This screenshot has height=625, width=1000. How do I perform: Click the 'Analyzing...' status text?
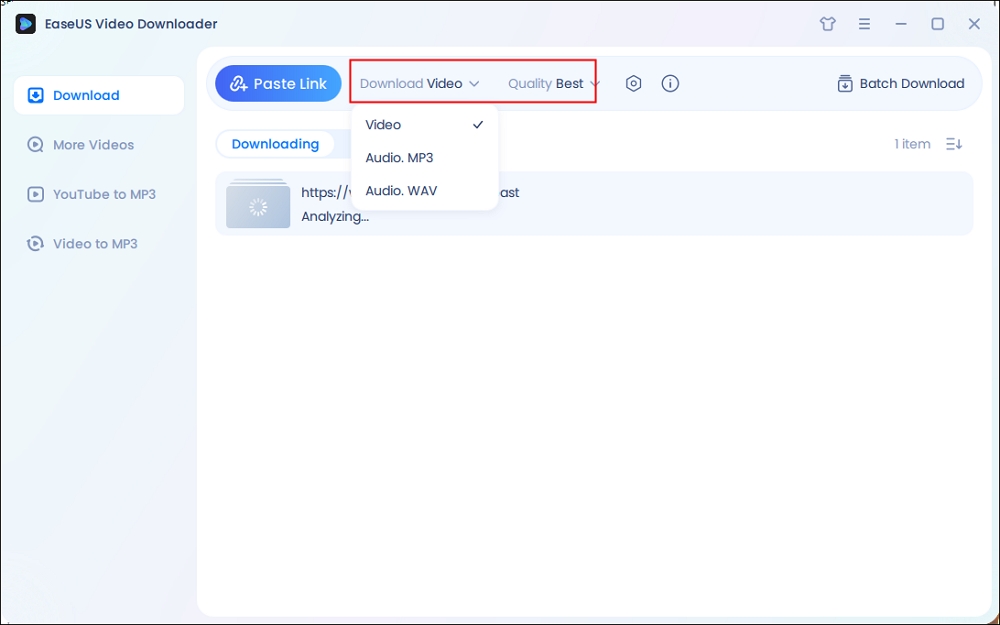pyautogui.click(x=335, y=217)
